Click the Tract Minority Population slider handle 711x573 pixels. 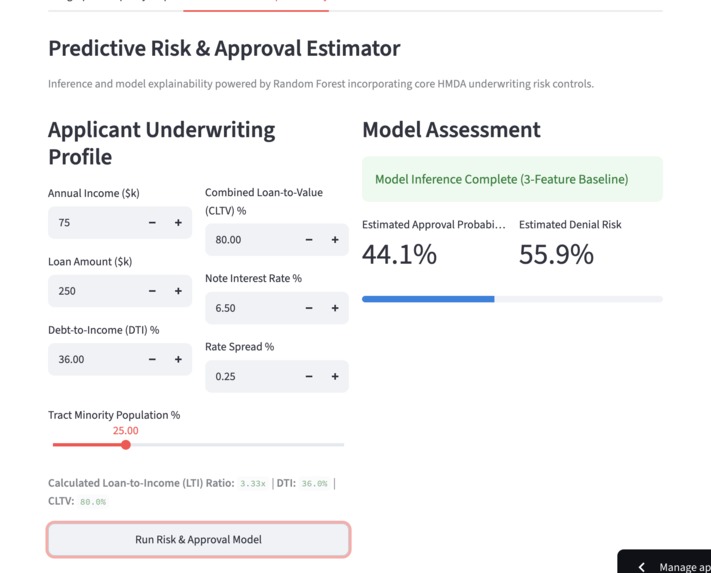click(x=126, y=445)
